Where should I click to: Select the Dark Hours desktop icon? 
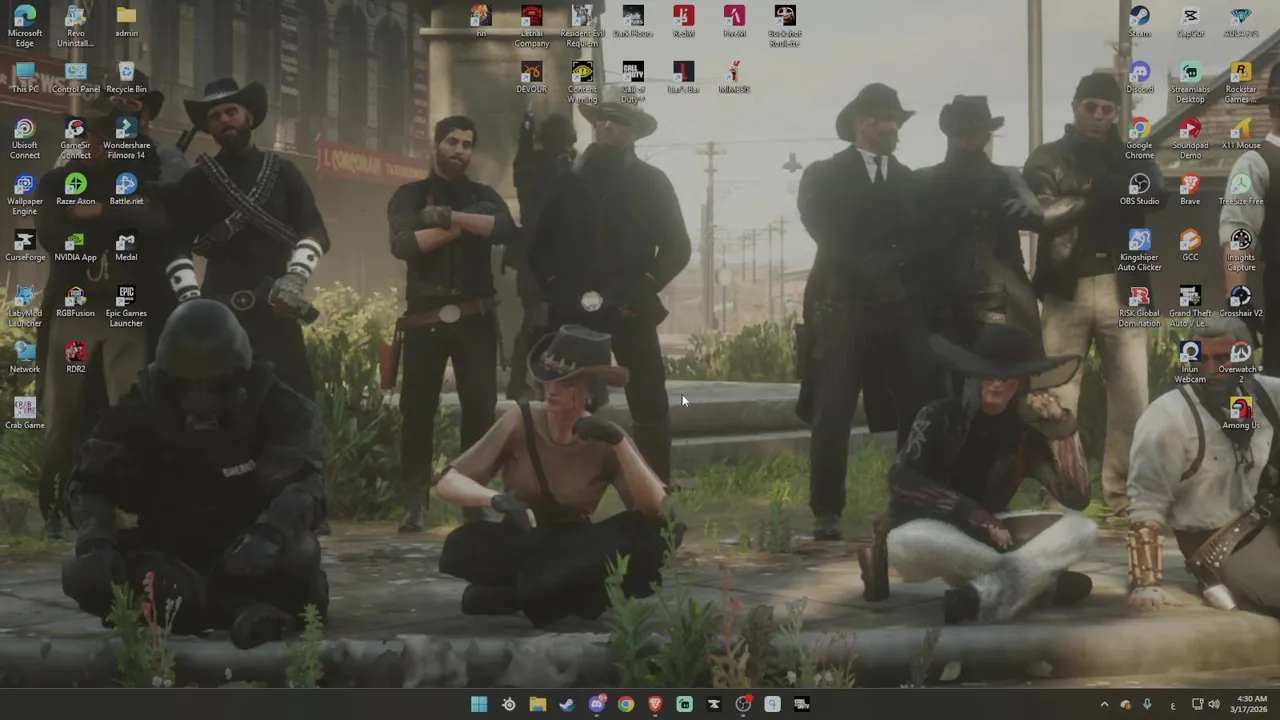tap(633, 22)
